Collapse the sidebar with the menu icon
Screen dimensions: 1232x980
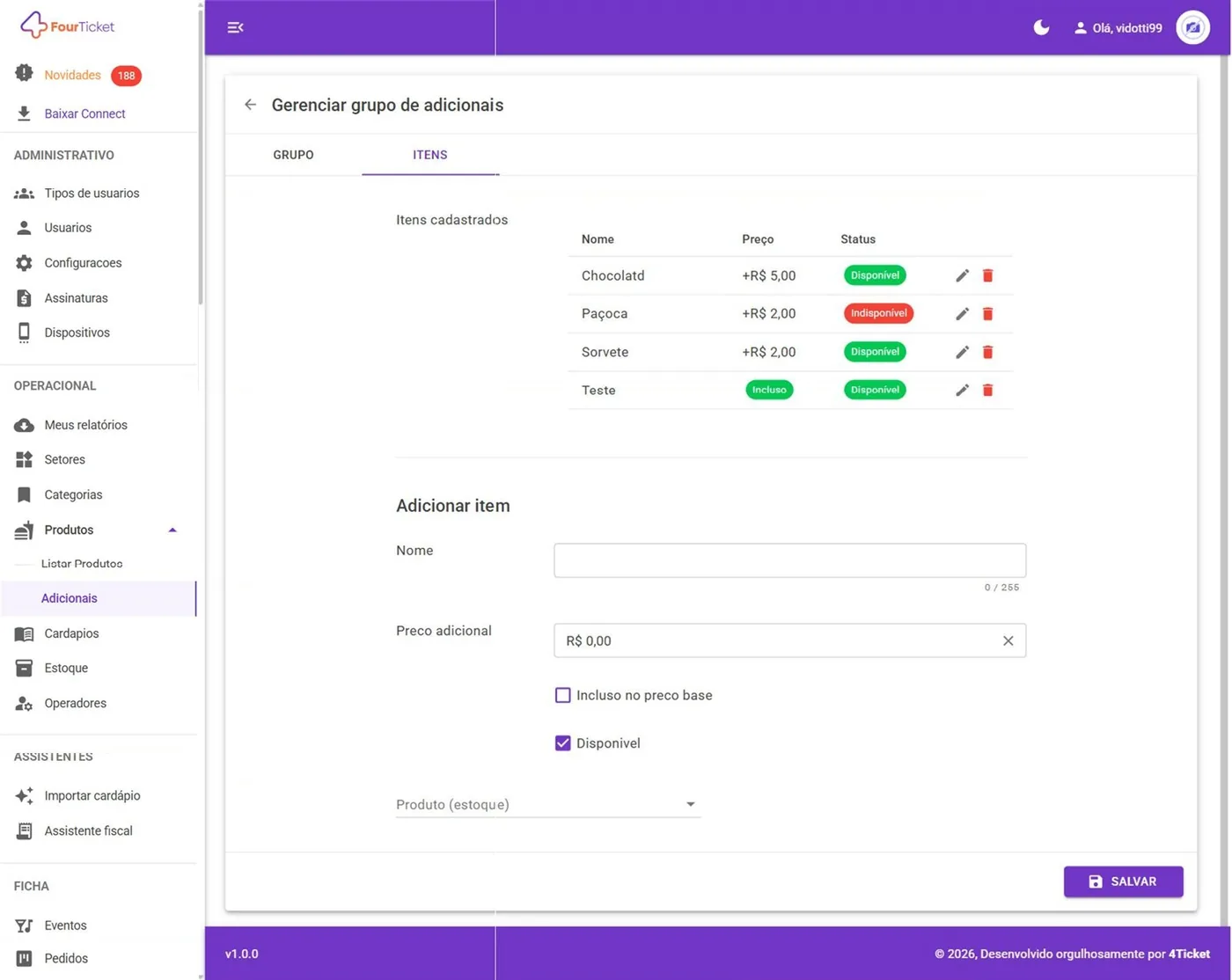pyautogui.click(x=235, y=27)
